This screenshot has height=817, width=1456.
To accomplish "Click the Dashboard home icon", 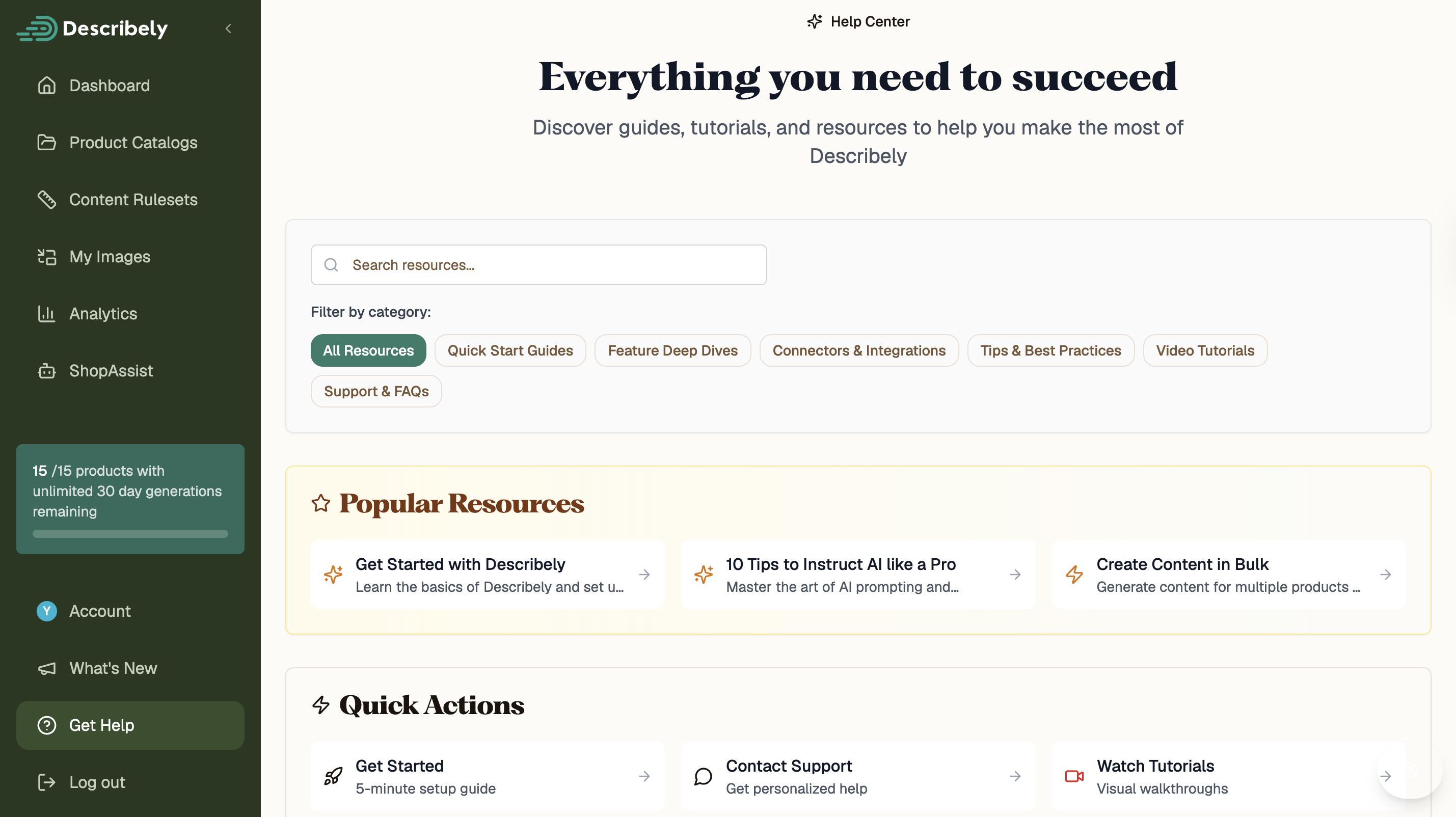I will click(x=46, y=85).
